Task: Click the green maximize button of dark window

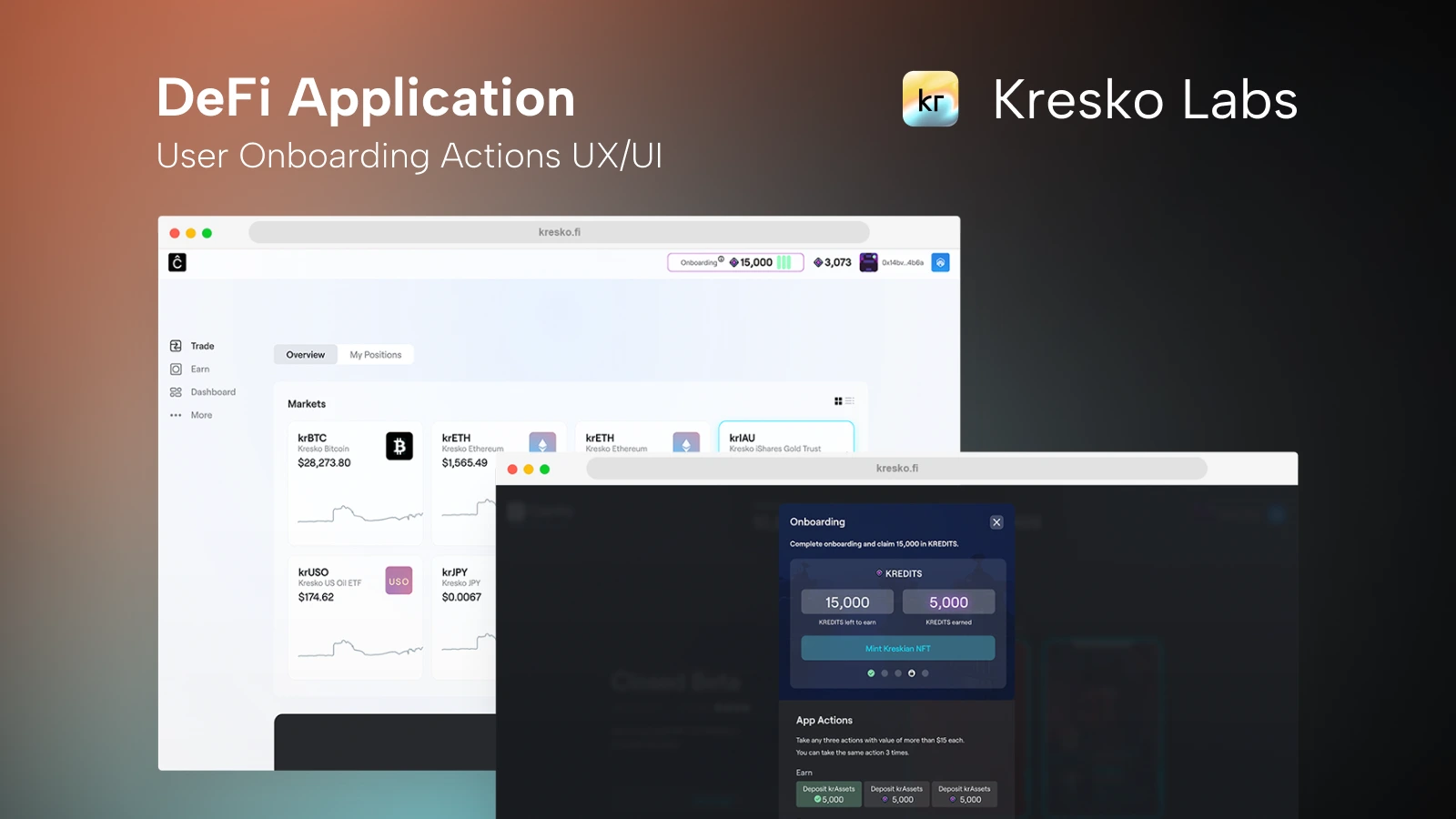Action: (544, 470)
